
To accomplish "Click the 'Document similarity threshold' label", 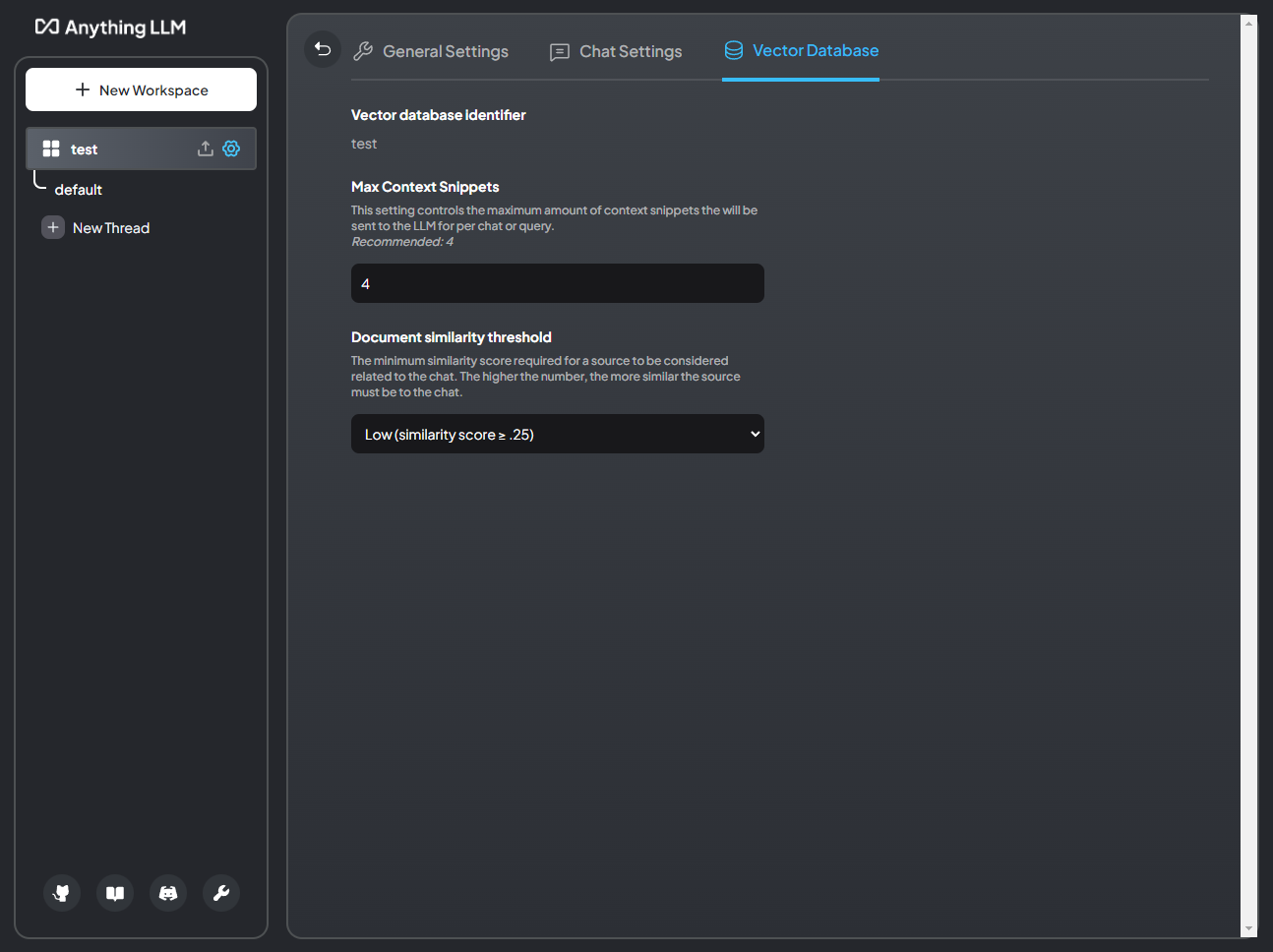I will coord(452,337).
